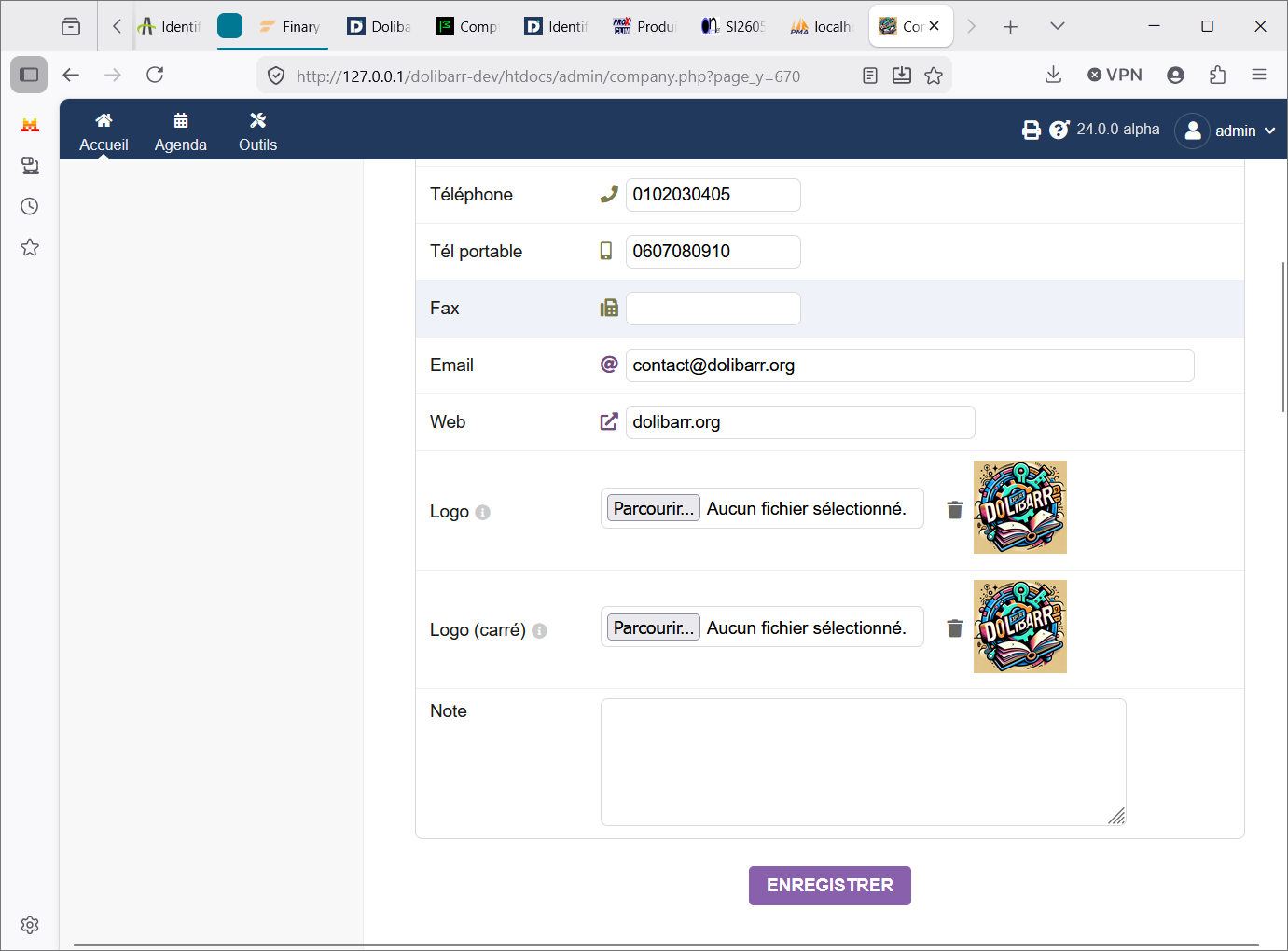Click the Logo info tooltip icon
The image size is (1288, 951).
(482, 512)
